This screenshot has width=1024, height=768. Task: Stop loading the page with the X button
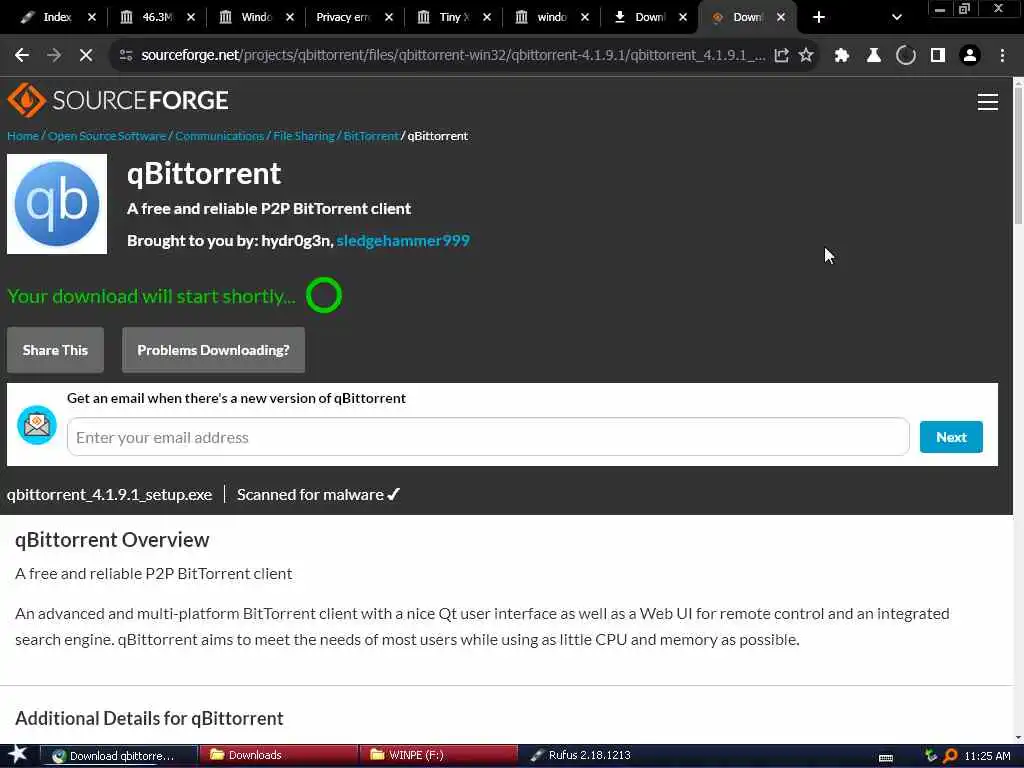86,56
